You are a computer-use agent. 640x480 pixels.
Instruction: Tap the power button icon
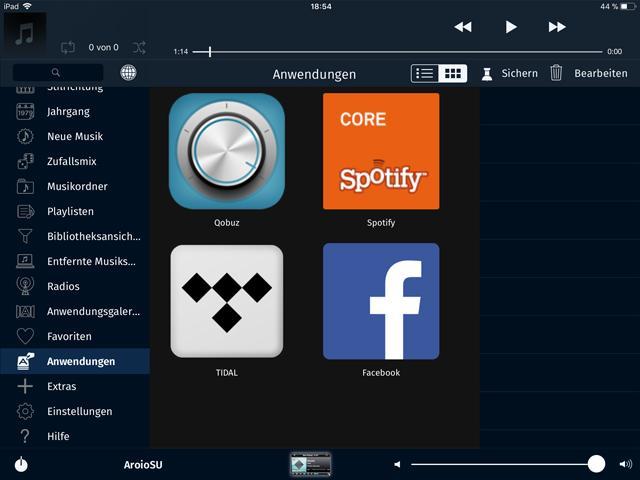point(21,464)
